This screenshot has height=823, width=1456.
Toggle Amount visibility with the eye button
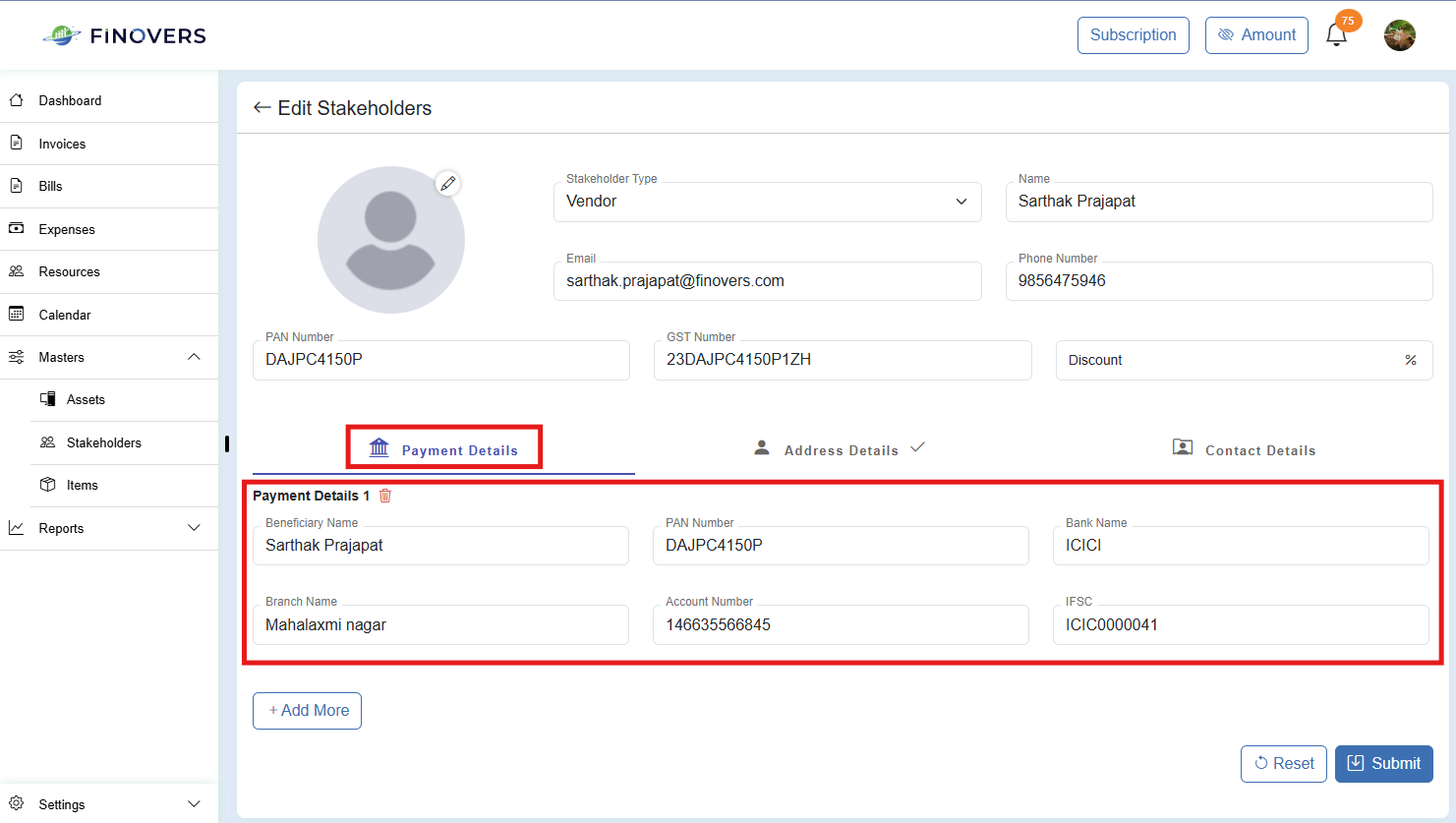click(x=1256, y=35)
